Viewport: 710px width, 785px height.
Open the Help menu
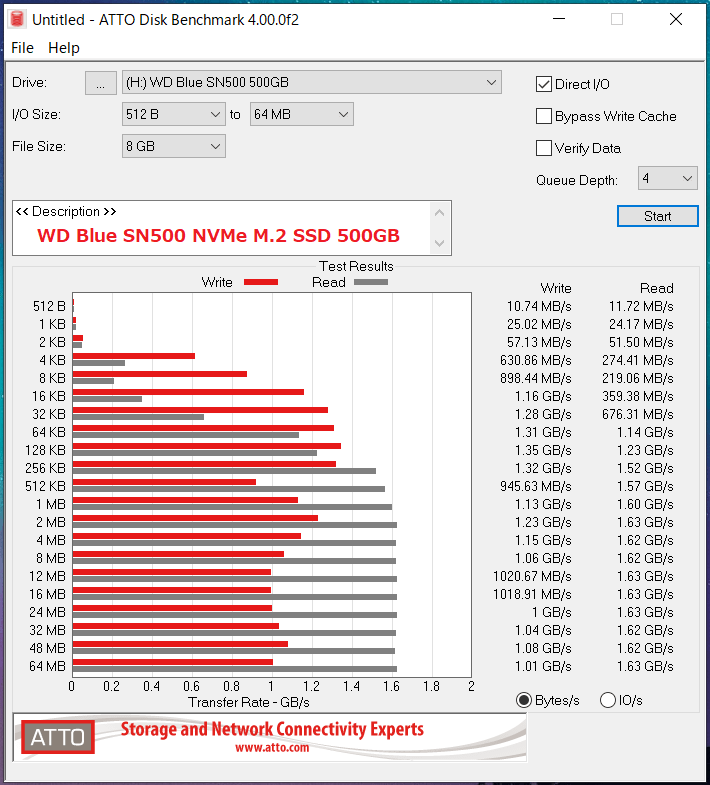pos(64,48)
